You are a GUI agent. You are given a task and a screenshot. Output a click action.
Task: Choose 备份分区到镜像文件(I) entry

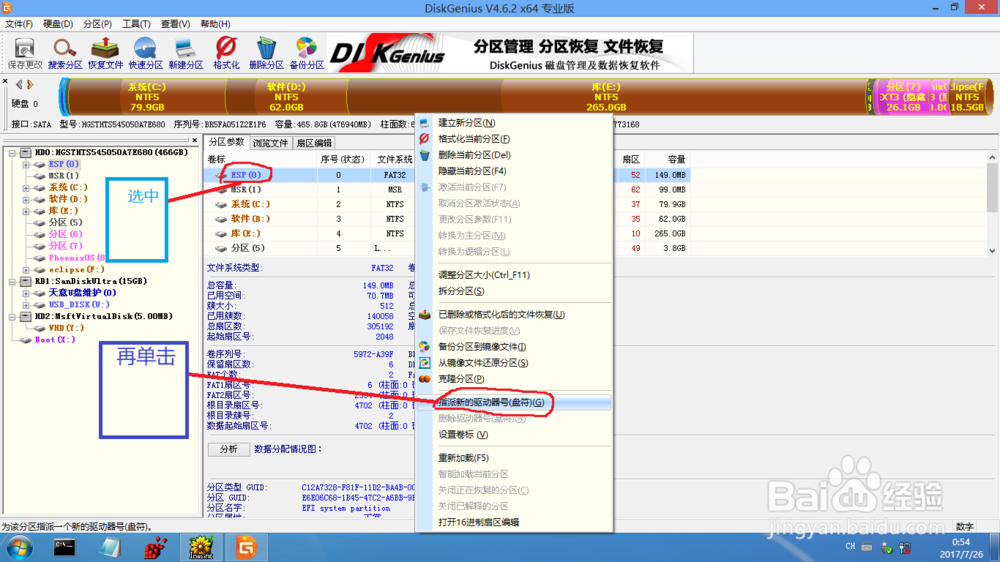514,346
